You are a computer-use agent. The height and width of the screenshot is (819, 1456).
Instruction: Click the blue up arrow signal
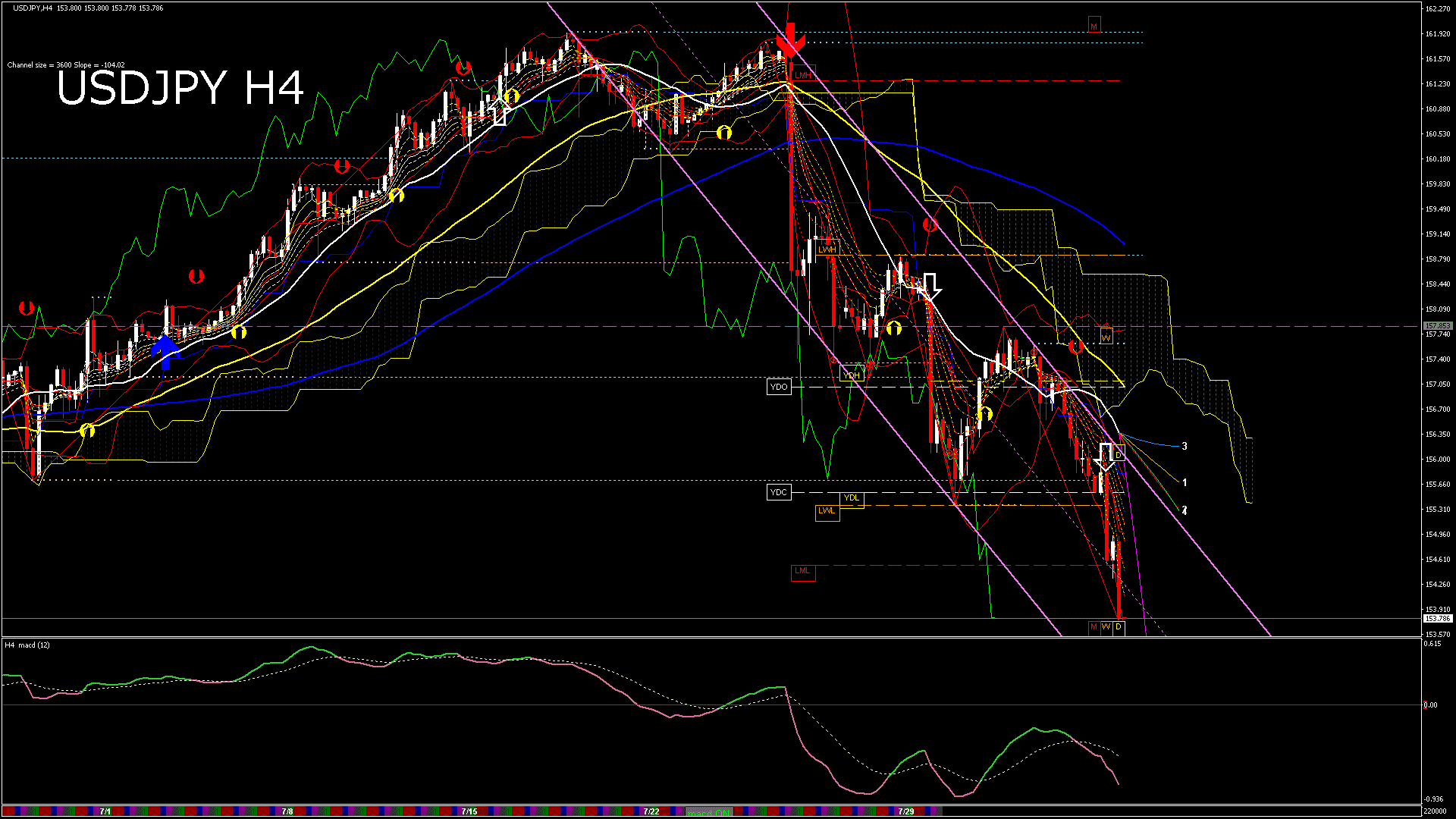coord(165,352)
